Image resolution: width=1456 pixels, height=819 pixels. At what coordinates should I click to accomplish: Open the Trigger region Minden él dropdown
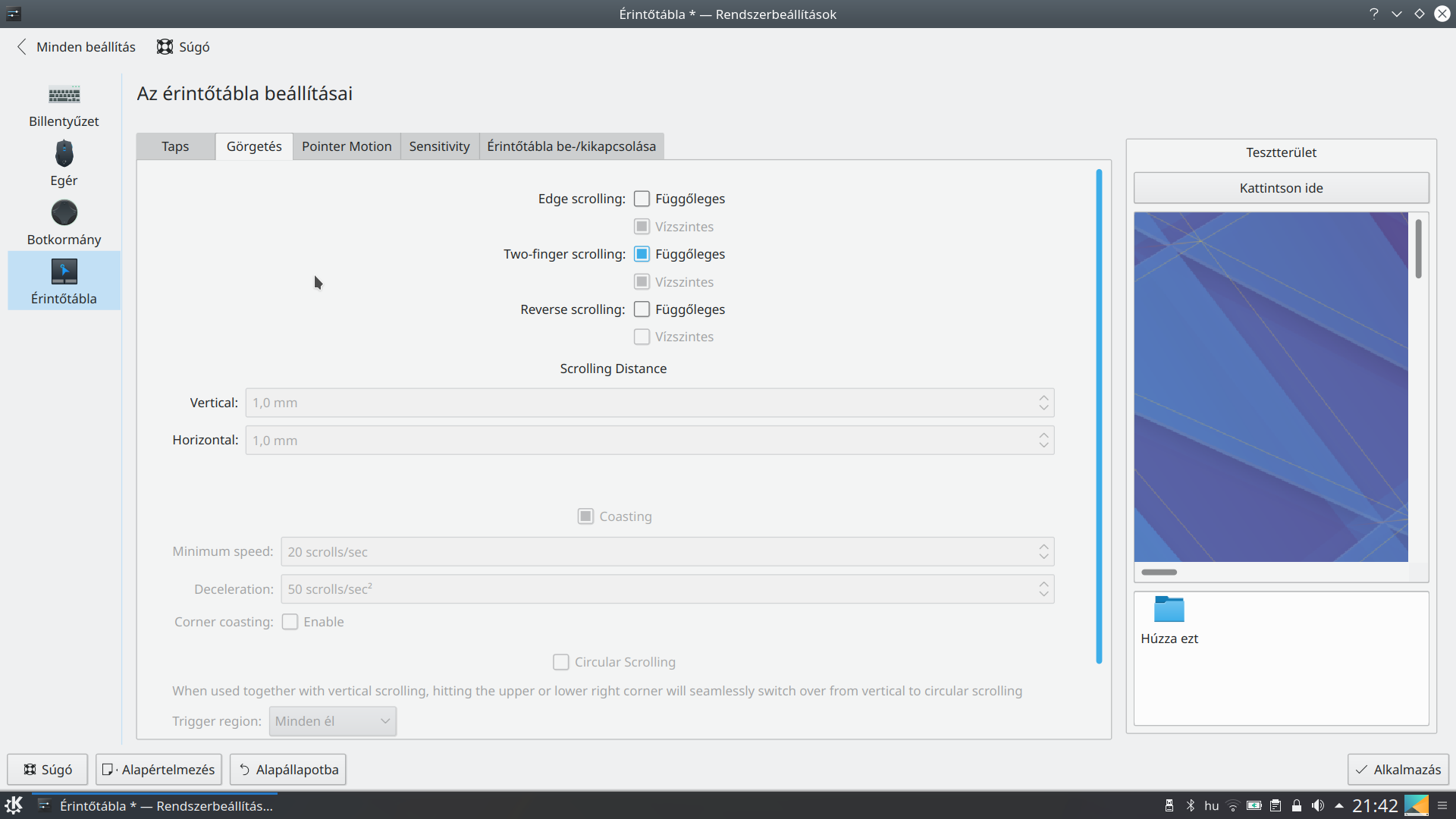coord(332,721)
